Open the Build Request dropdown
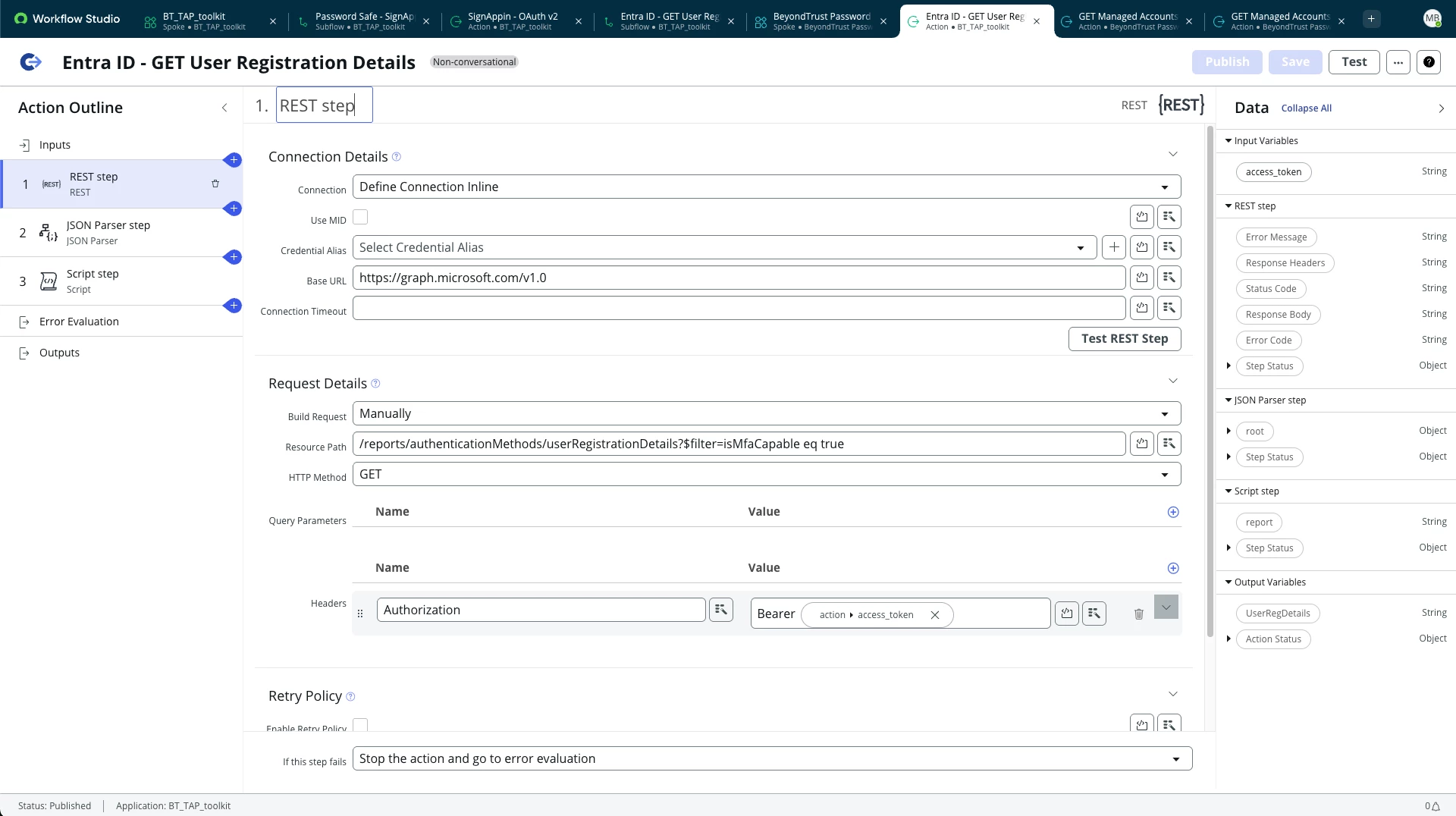 click(767, 413)
